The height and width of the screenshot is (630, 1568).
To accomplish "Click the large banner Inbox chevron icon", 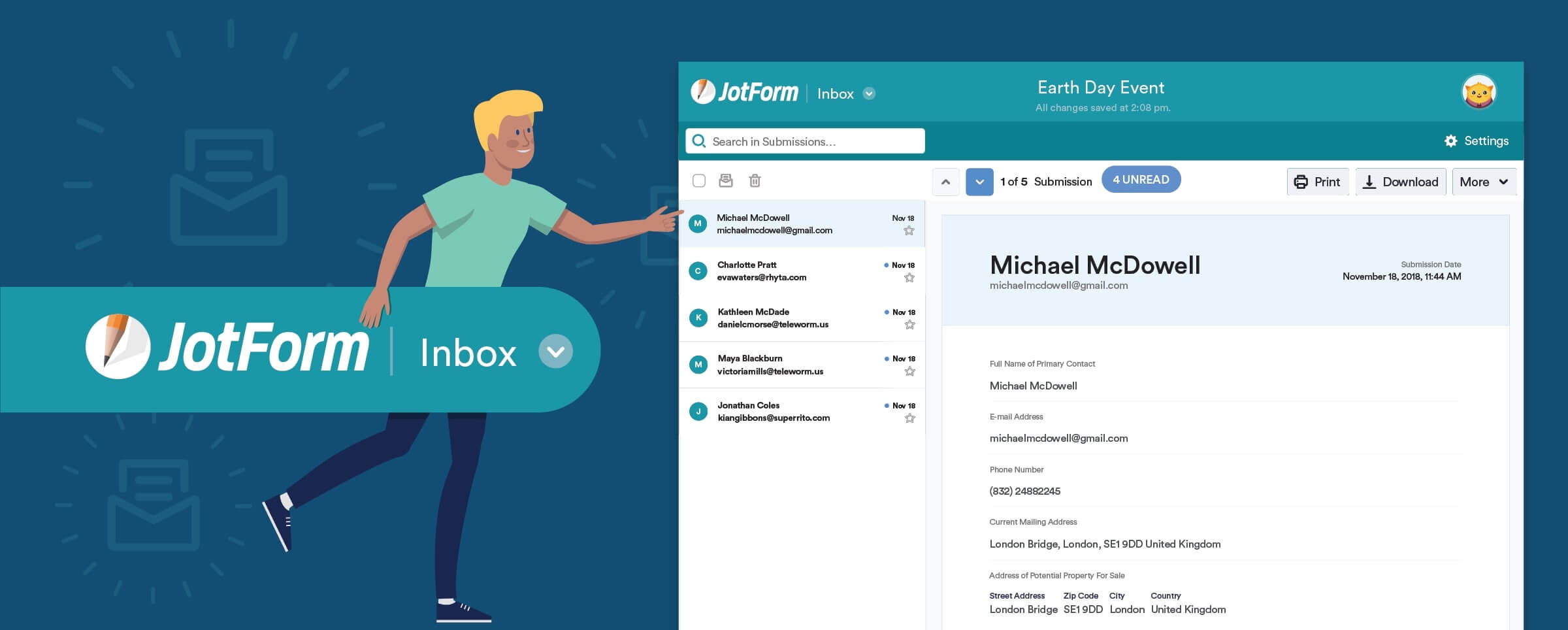I will pos(555,352).
